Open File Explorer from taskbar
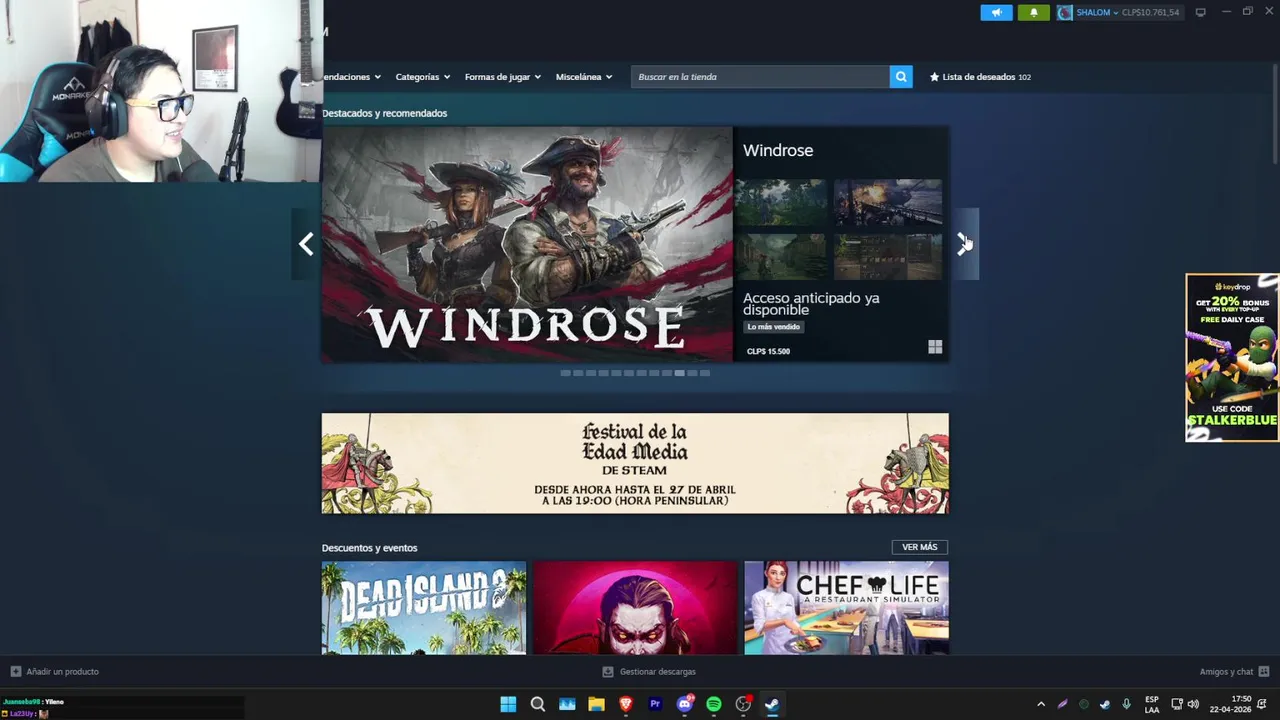The width and height of the screenshot is (1280, 720). (x=596, y=704)
